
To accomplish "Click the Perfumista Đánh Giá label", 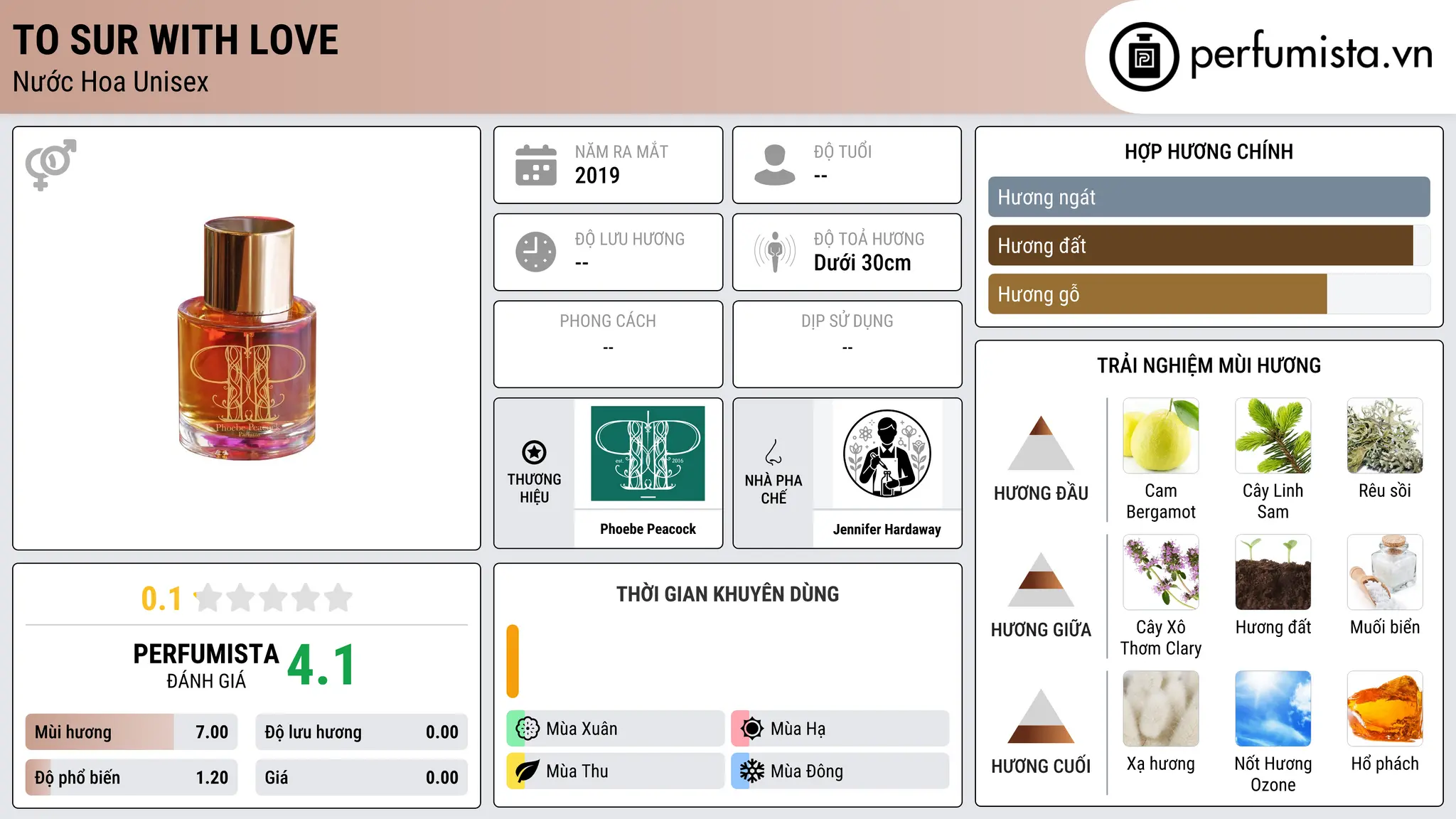I will (x=206, y=666).
